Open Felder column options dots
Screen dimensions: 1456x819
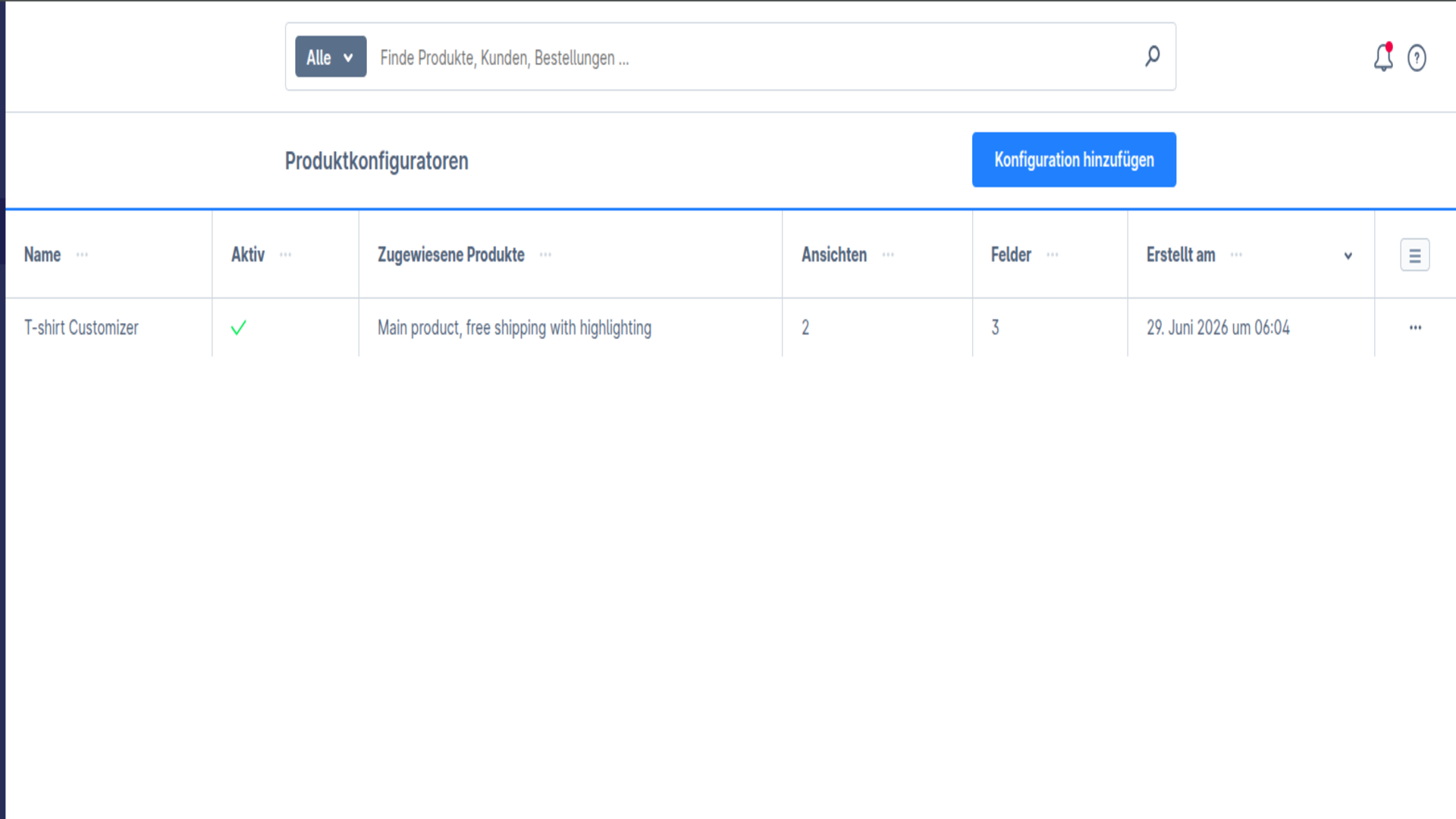tap(1052, 255)
